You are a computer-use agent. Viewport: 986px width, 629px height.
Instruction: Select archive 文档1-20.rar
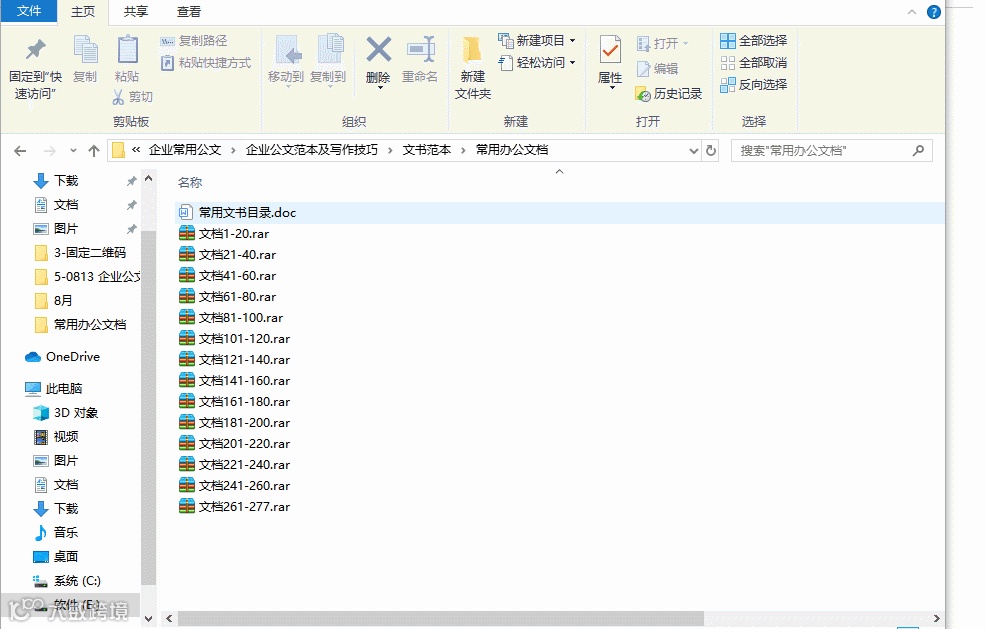point(234,234)
